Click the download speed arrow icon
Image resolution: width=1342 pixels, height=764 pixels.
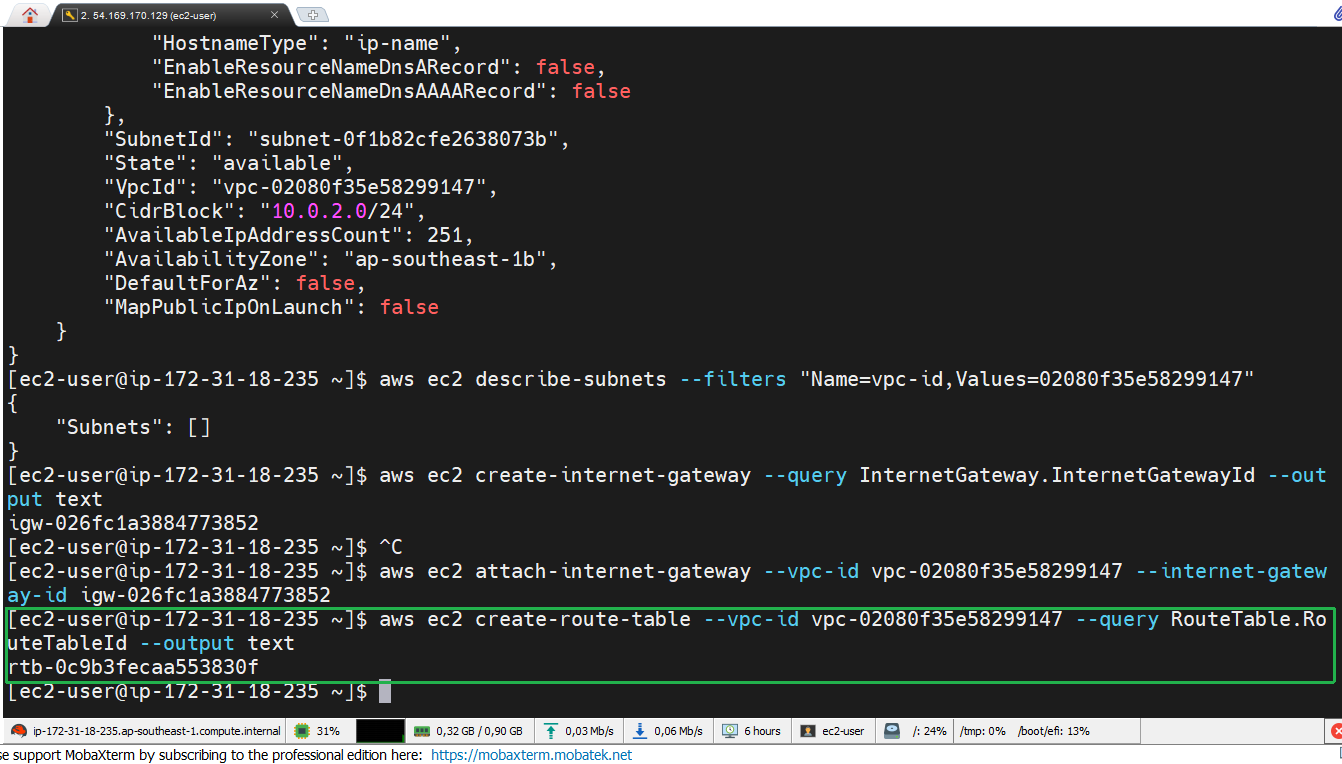(x=640, y=731)
